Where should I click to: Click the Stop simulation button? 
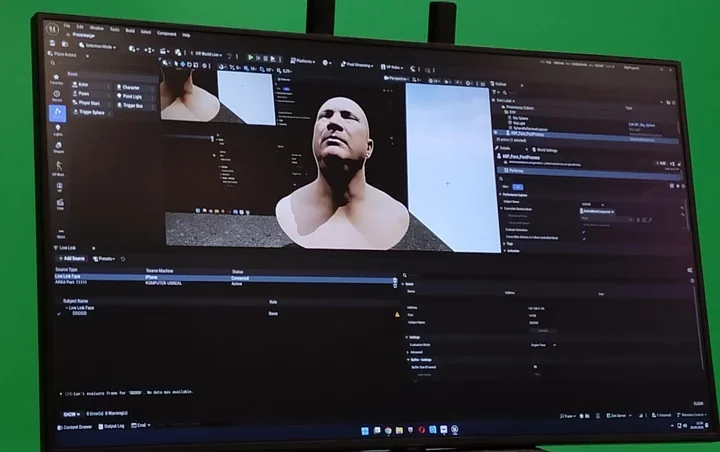point(265,58)
